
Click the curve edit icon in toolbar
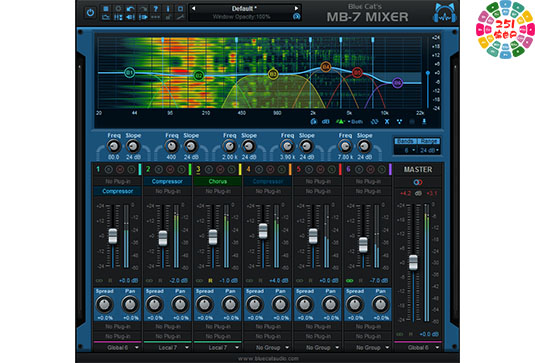(x=180, y=17)
